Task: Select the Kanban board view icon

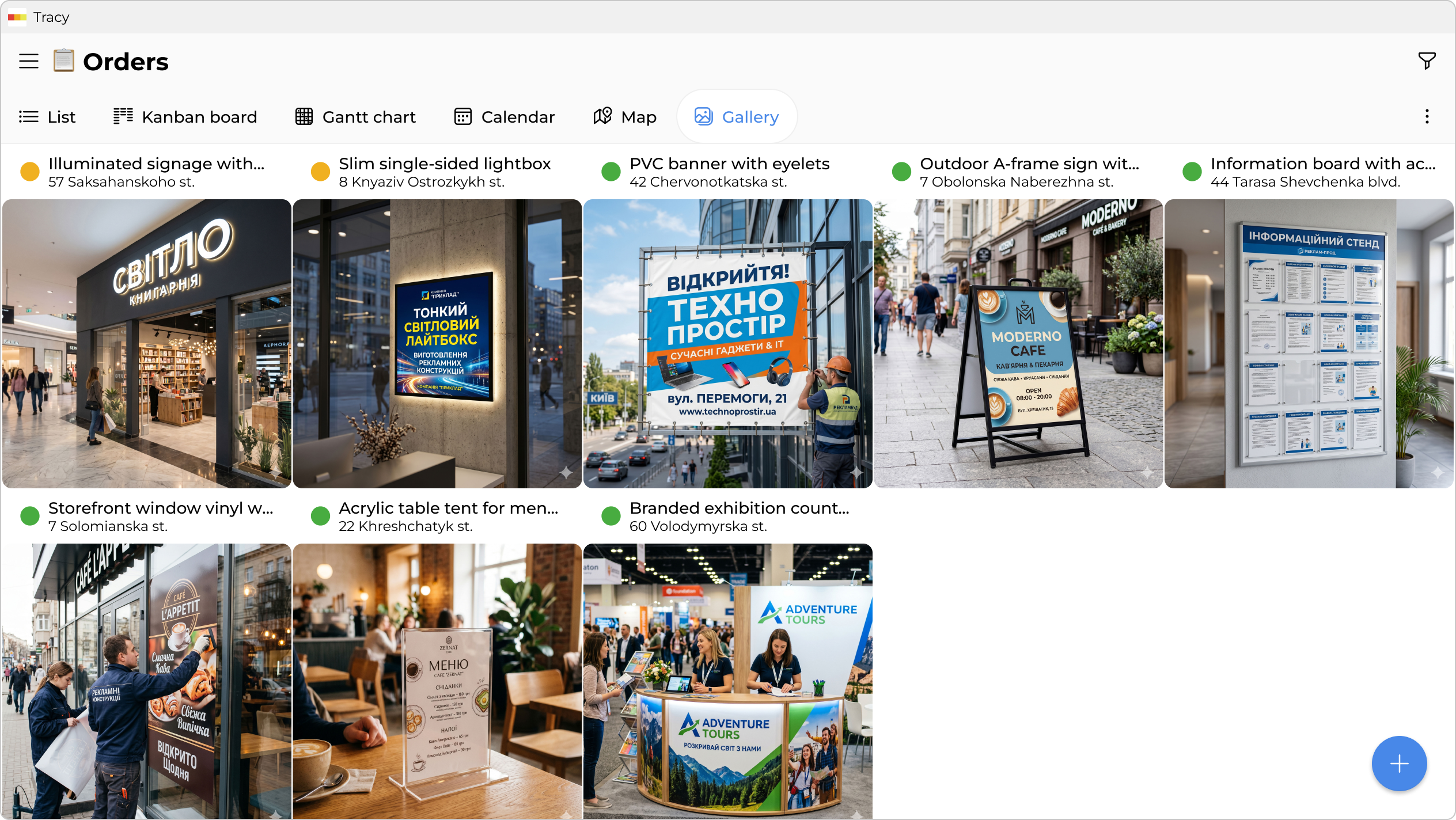Action: click(x=123, y=116)
